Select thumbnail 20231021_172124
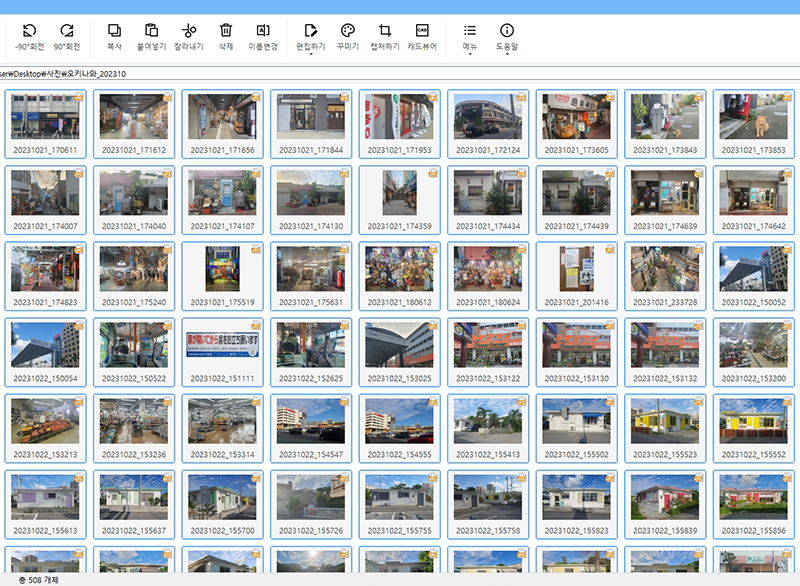 pos(488,124)
